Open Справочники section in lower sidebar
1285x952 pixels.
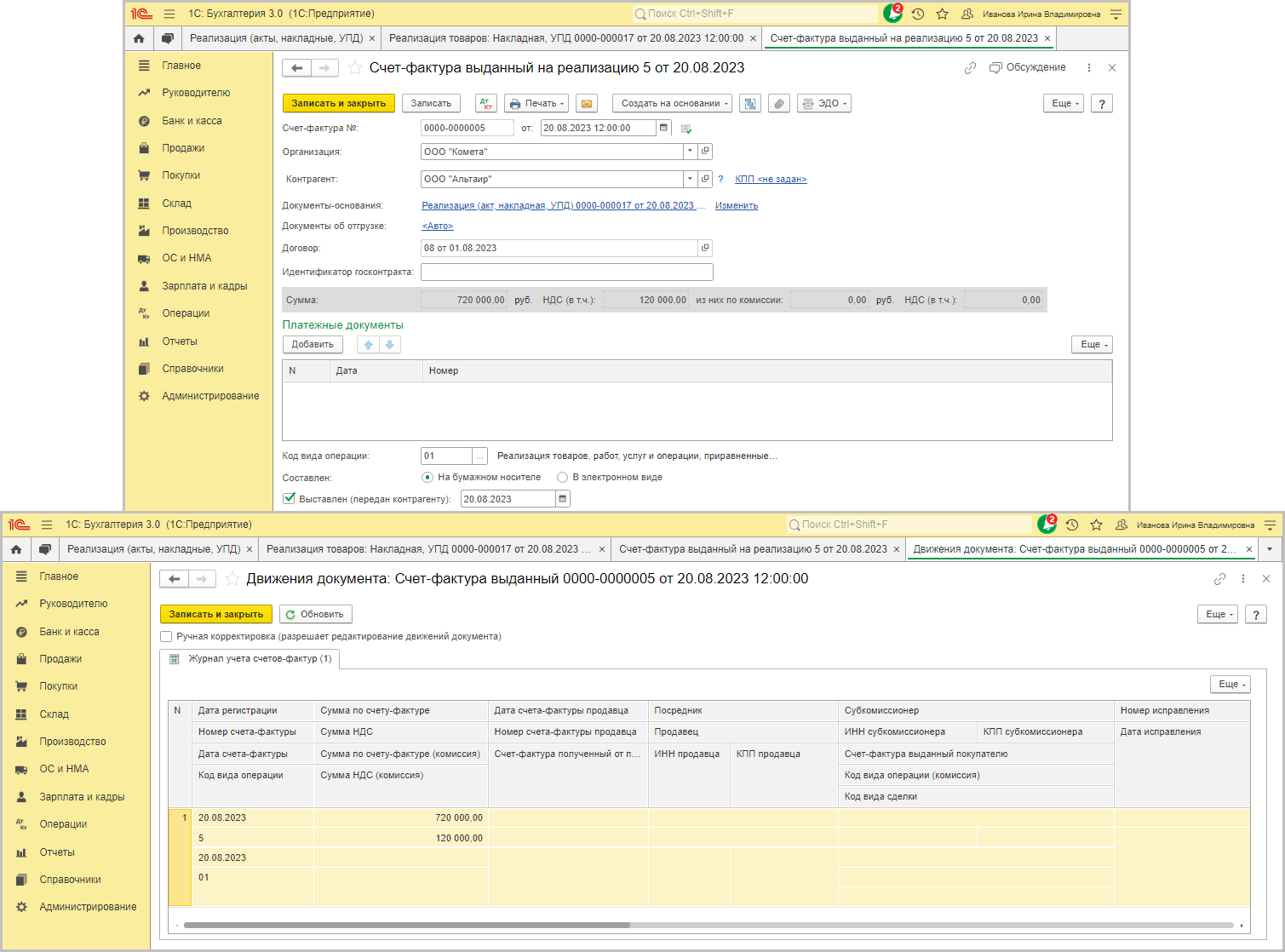click(70, 880)
